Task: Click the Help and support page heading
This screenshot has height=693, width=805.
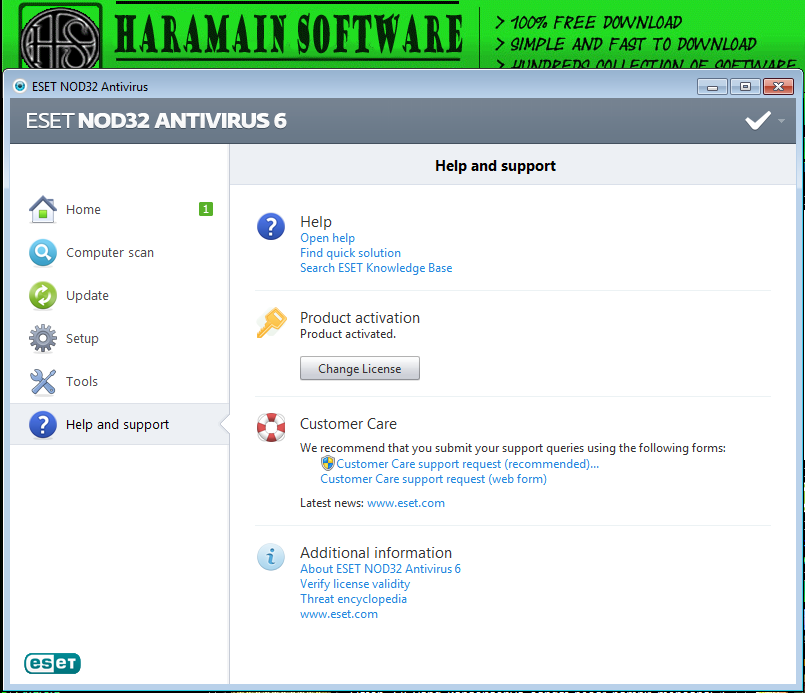Action: click(495, 166)
